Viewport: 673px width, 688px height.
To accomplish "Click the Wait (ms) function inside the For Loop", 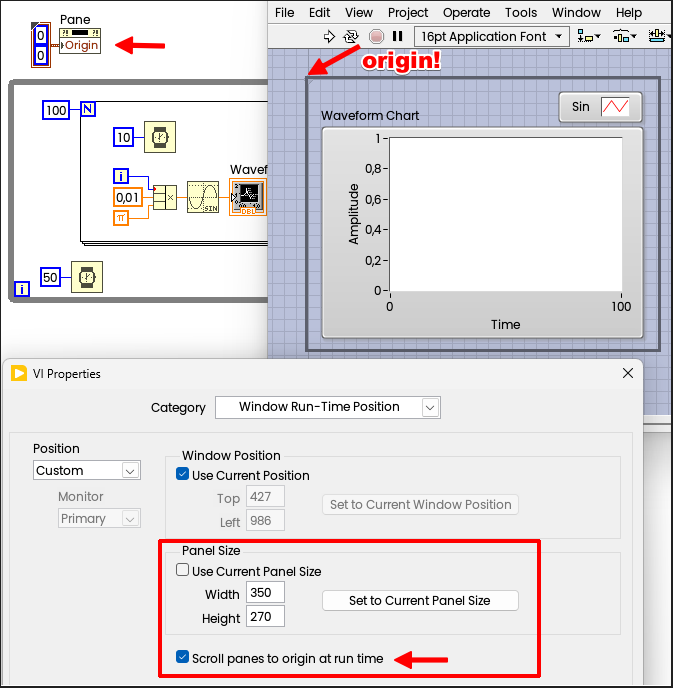I will [160, 137].
